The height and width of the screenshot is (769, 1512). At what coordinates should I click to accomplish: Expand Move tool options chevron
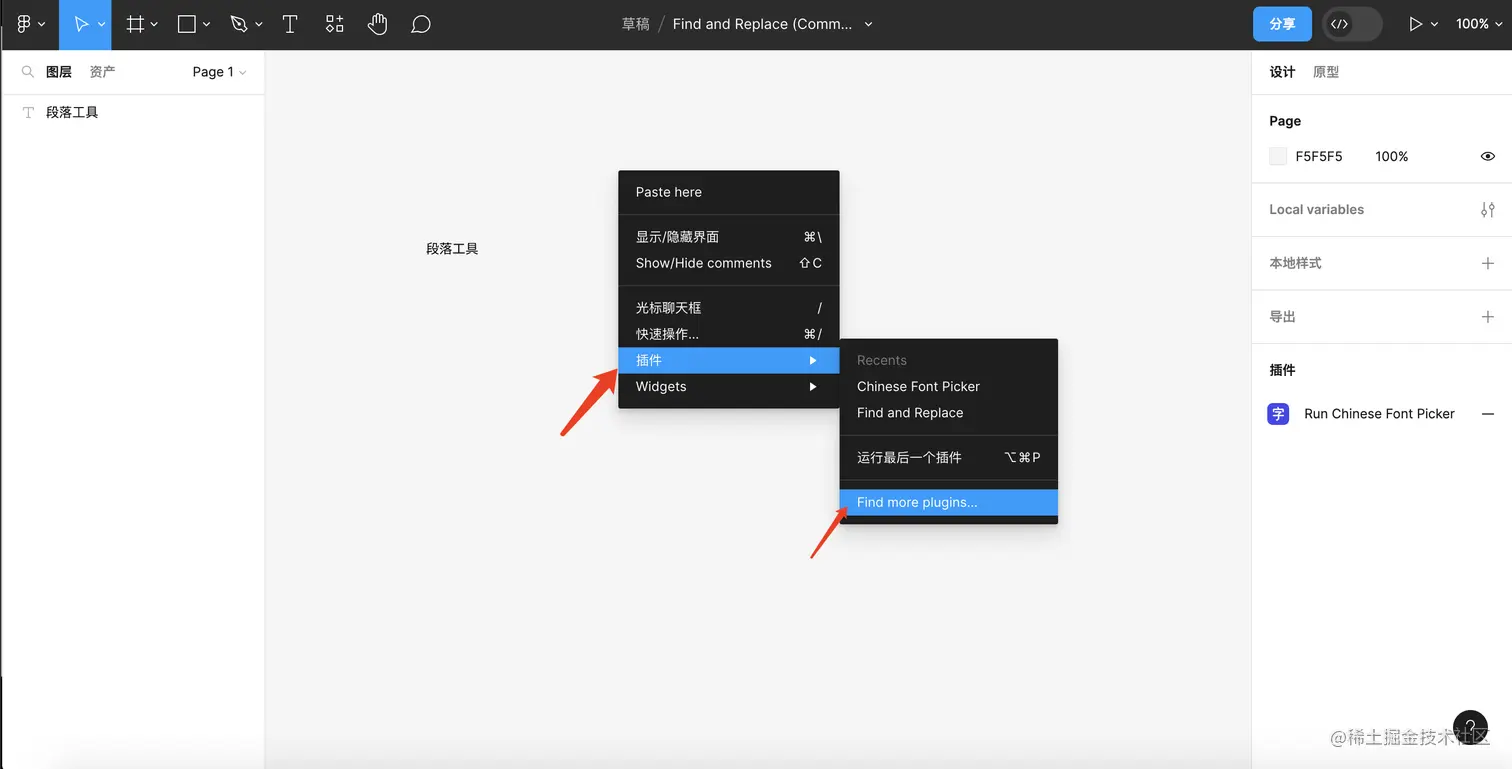point(101,25)
